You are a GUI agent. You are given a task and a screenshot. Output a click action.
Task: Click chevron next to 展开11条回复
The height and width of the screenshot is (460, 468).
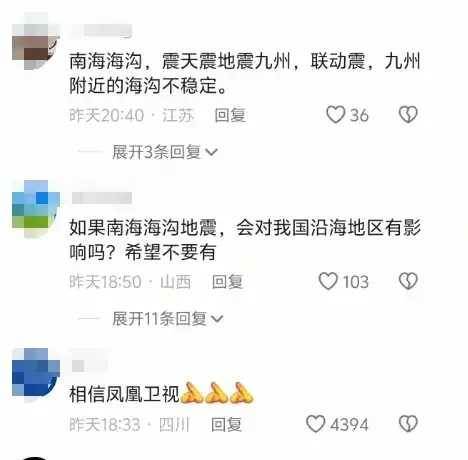click(x=217, y=319)
